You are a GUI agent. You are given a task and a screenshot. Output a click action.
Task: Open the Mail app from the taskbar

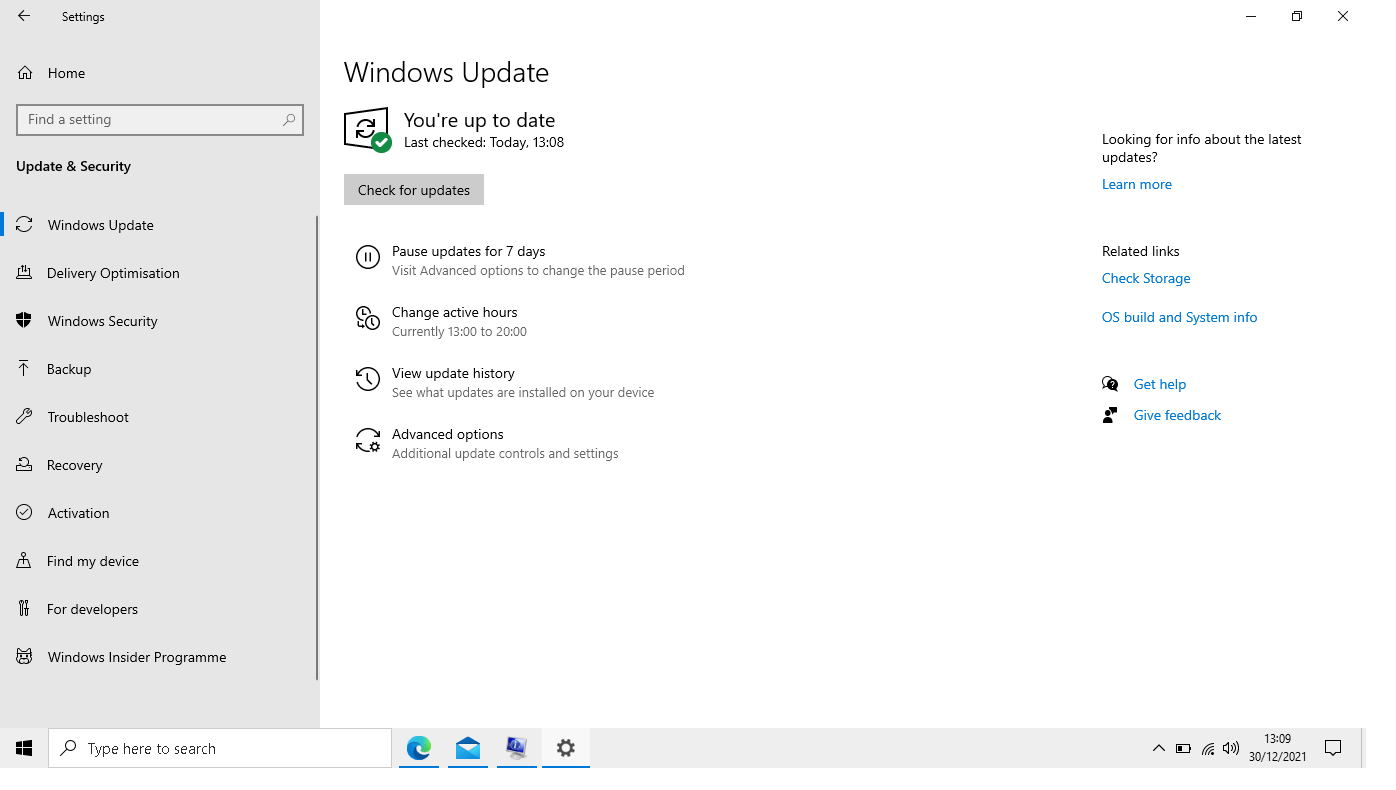468,748
